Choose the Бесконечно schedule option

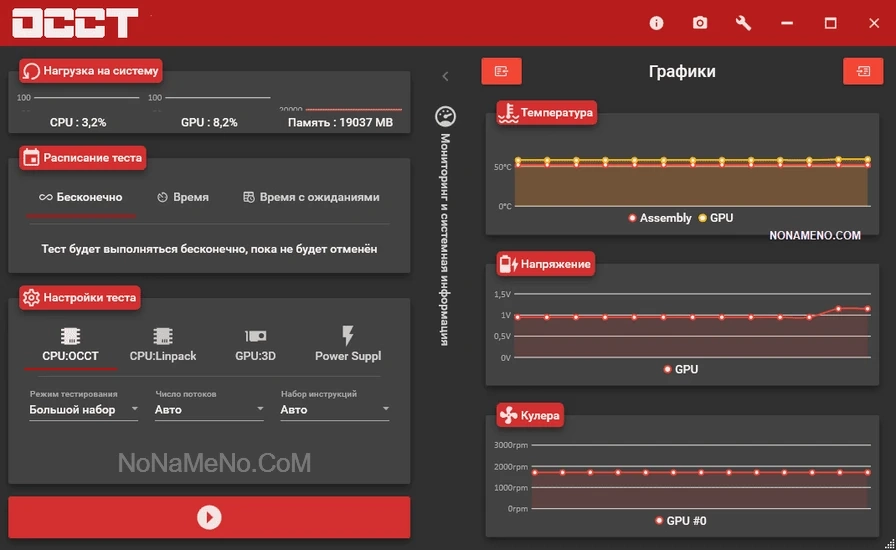tap(80, 197)
